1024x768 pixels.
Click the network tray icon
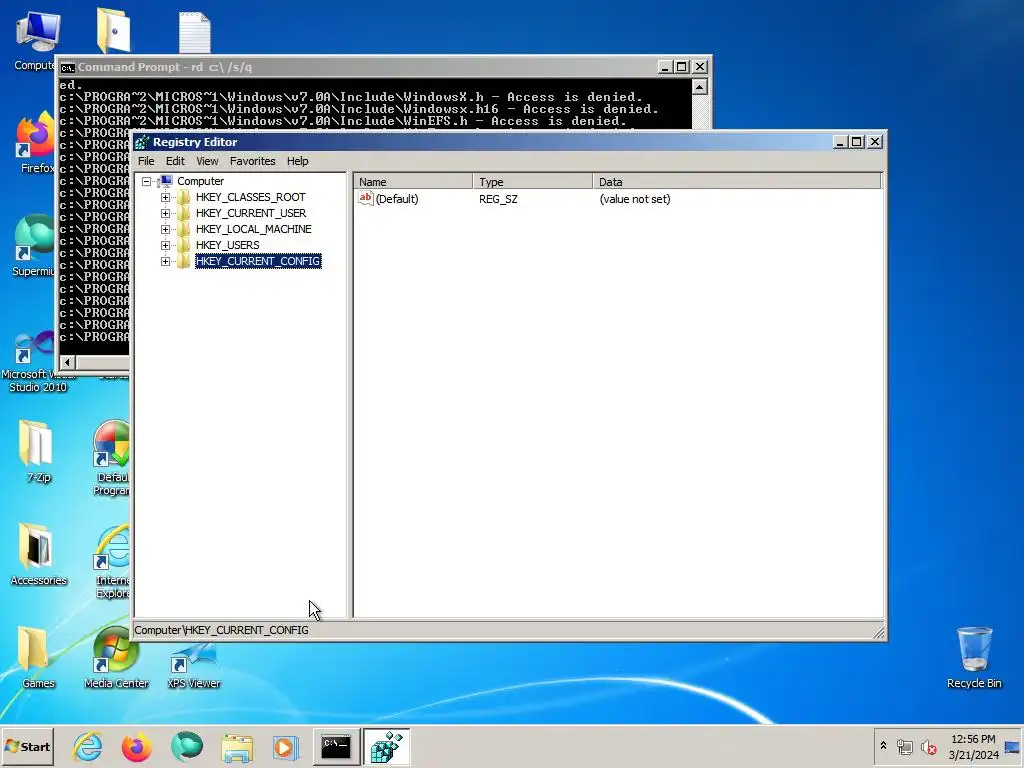[904, 746]
